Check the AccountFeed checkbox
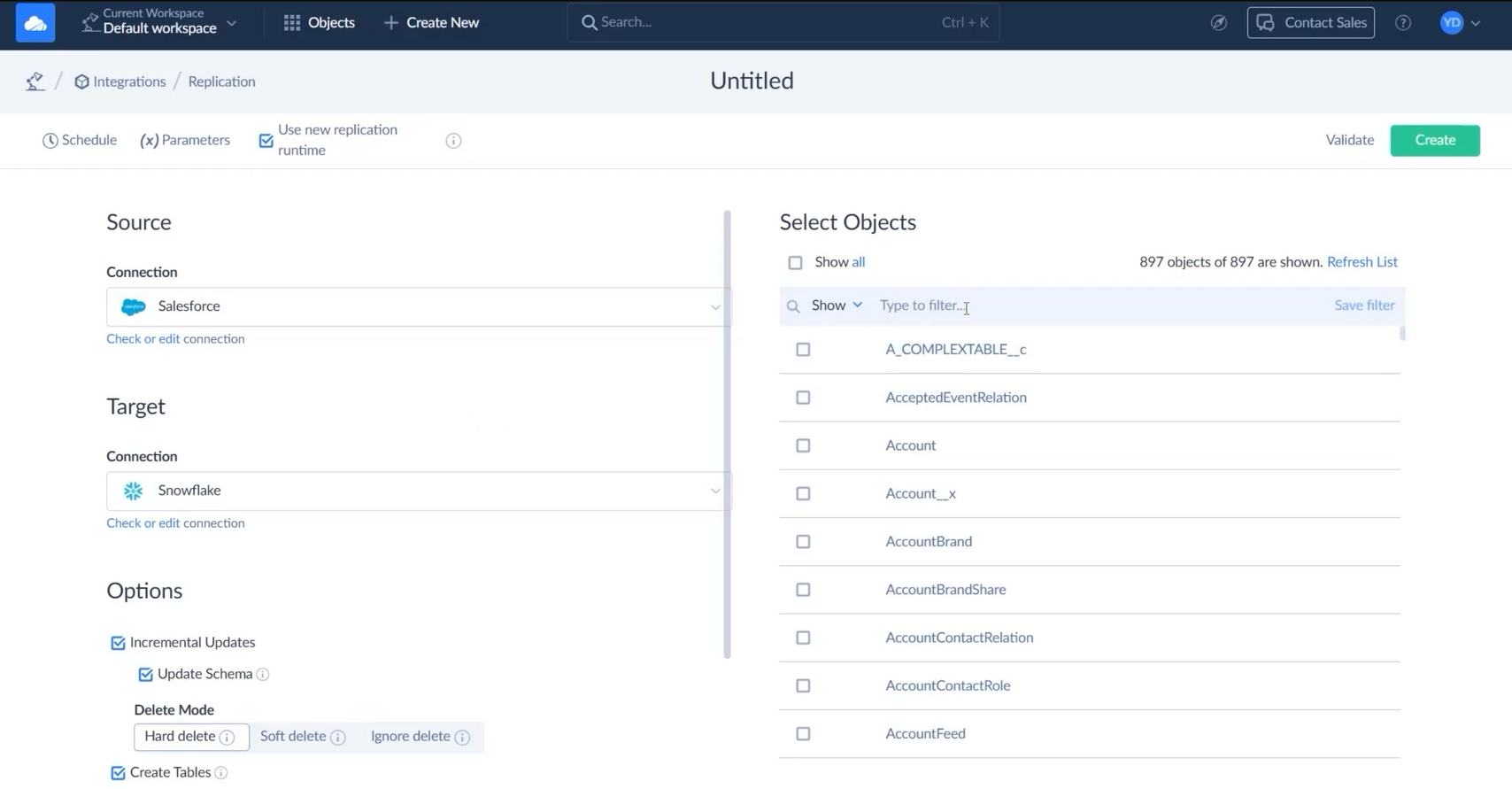Viewport: 1512px width, 789px height. point(803,734)
